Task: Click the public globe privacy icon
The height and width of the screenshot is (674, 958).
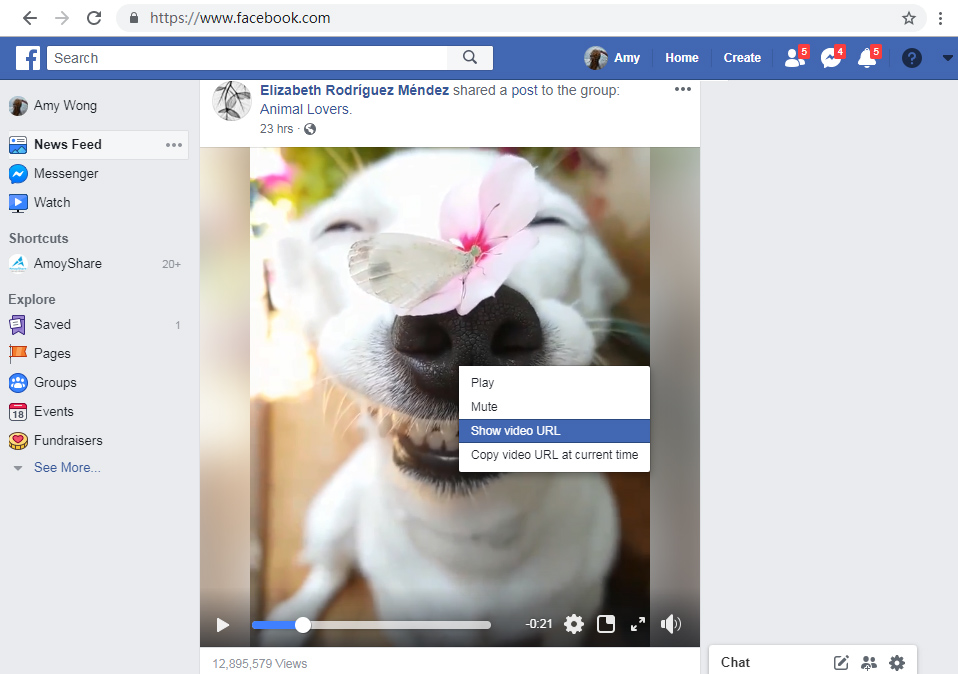Action: (310, 129)
